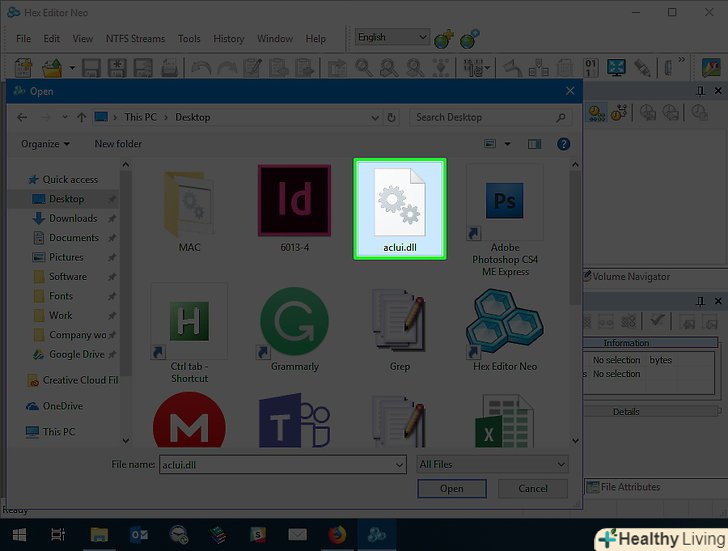Screen dimensions: 728x551
Task: Click the Refresh button beside address bar
Action: [x=391, y=118]
